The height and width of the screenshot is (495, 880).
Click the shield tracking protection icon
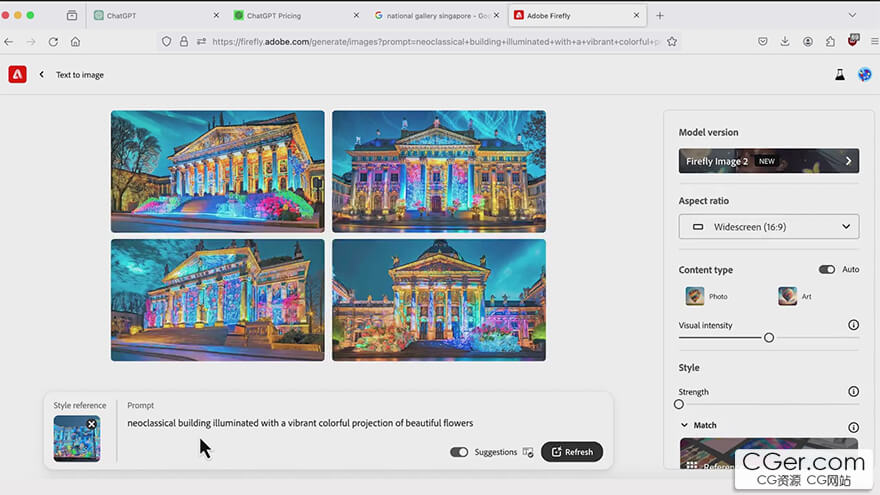166,42
